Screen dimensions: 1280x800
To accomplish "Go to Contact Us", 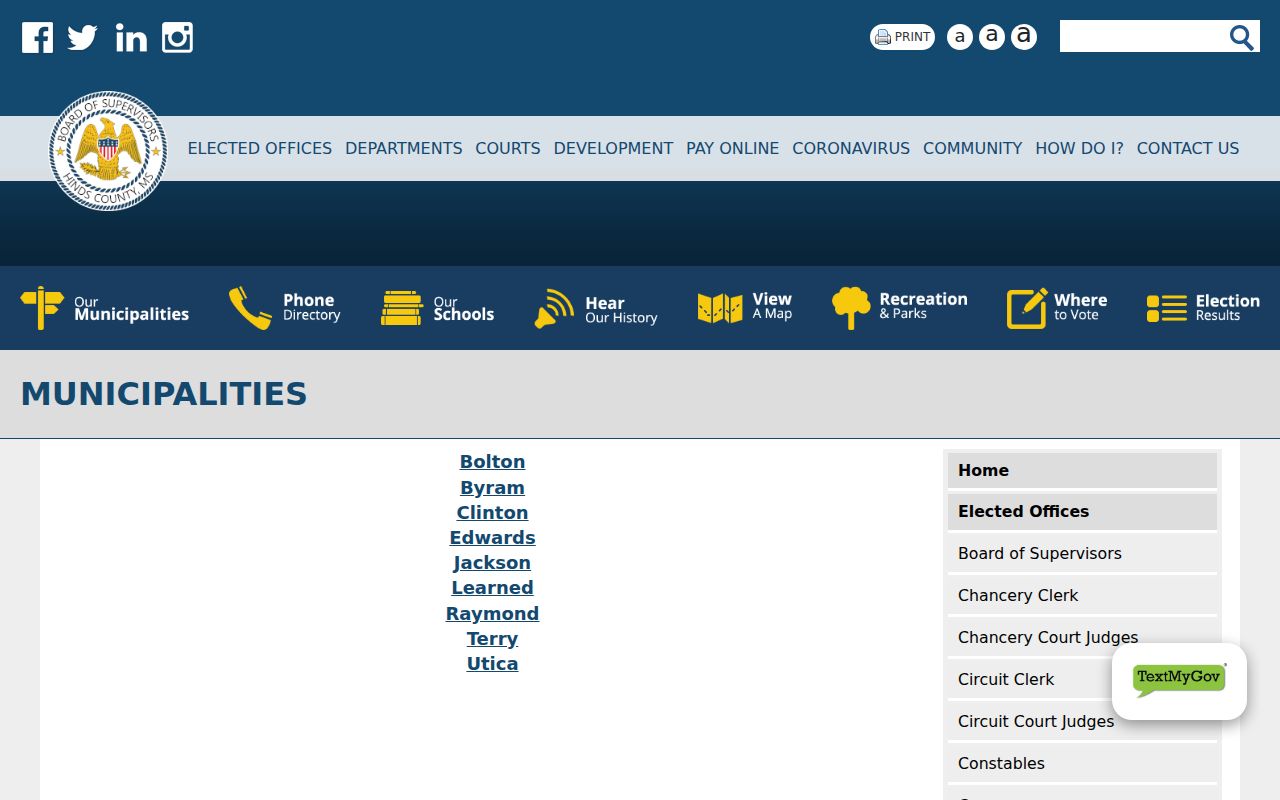I will click(1188, 148).
